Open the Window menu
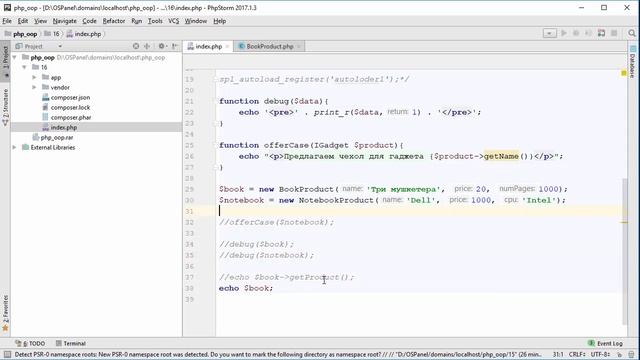The width and height of the screenshot is (640, 360). [196, 21]
